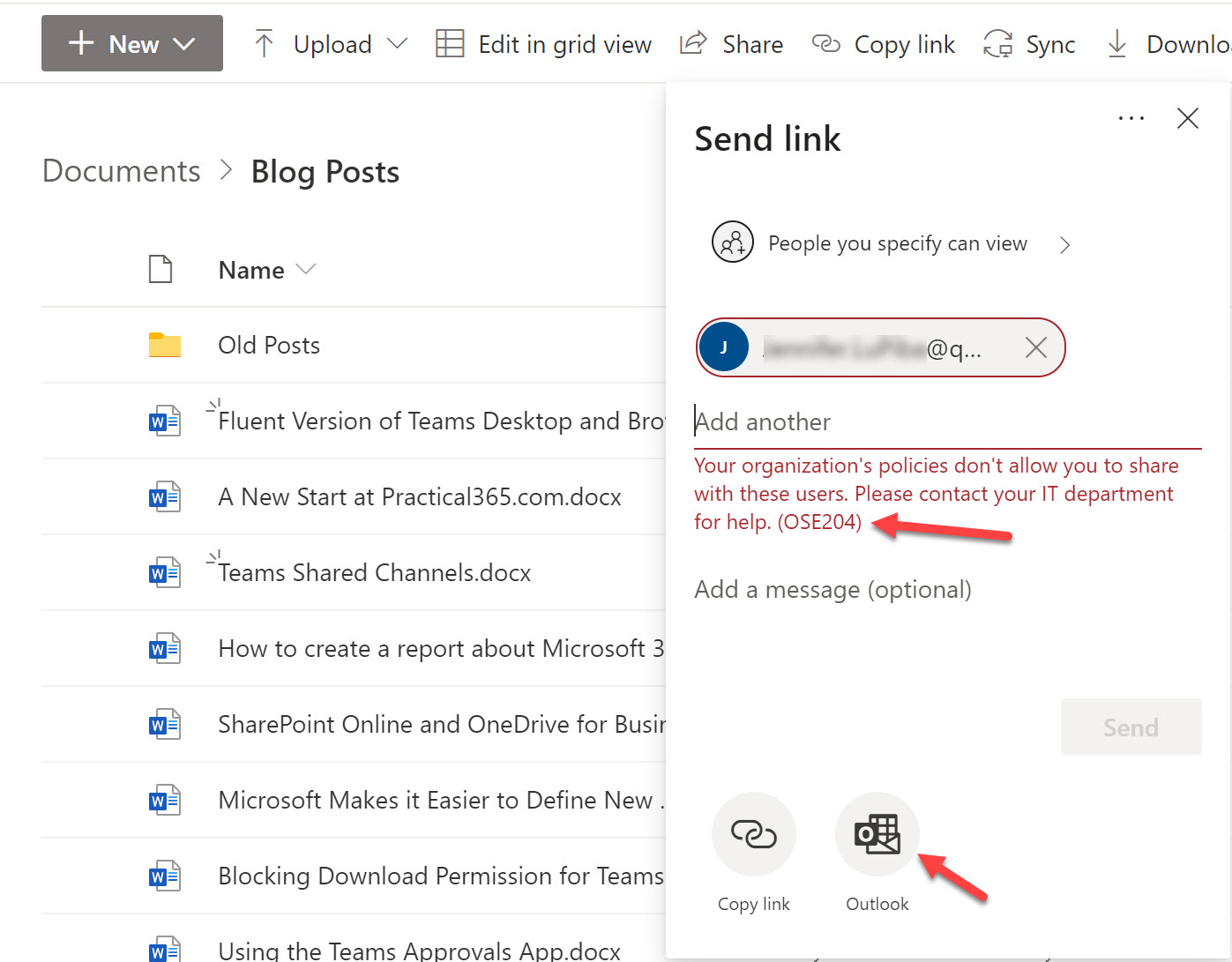Click the file type column header icon
This screenshot has height=962, width=1232.
[x=161, y=270]
